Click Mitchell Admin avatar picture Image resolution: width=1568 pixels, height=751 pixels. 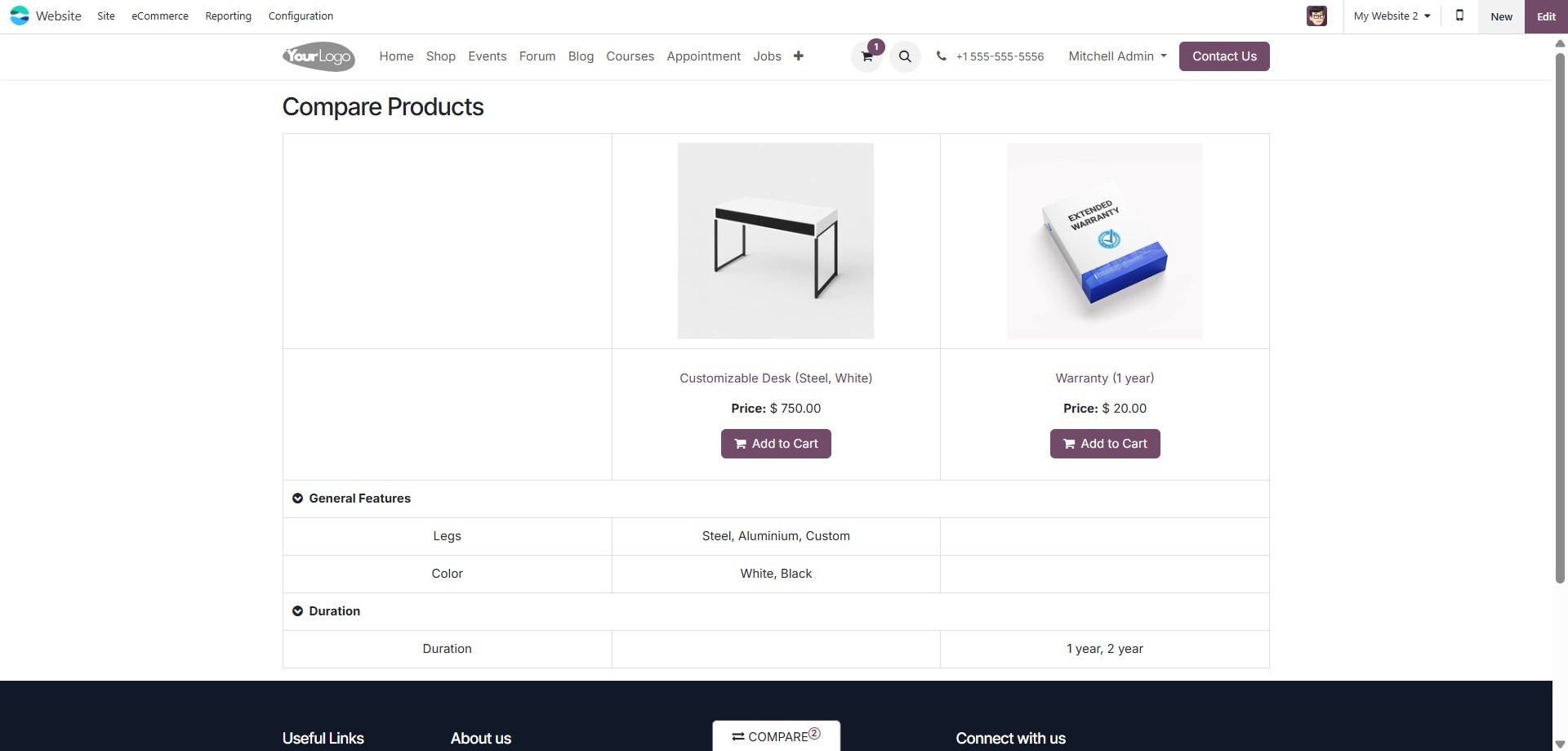(x=1316, y=16)
